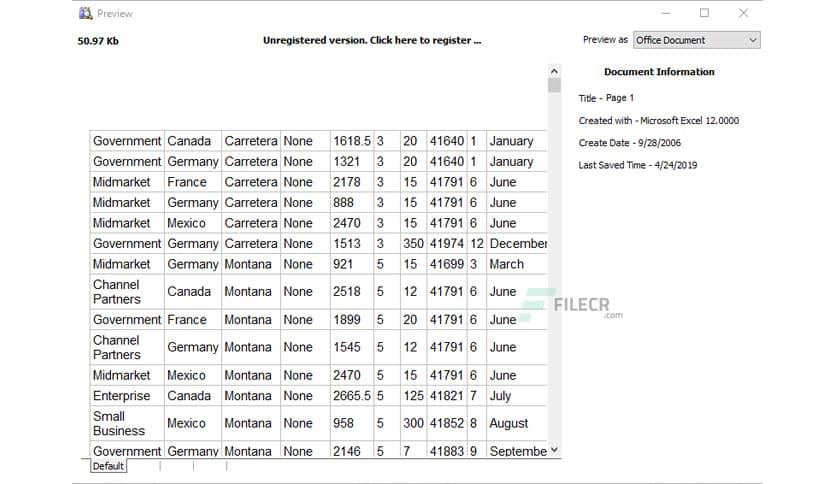This screenshot has height=484, width=836.
Task: Click the '41821' cell
Action: tap(447, 396)
